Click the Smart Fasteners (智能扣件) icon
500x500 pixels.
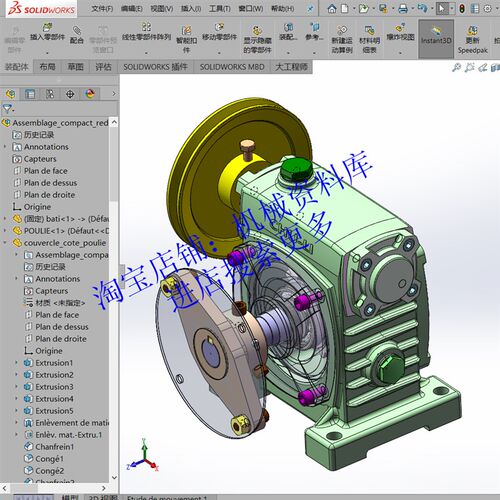click(x=186, y=30)
